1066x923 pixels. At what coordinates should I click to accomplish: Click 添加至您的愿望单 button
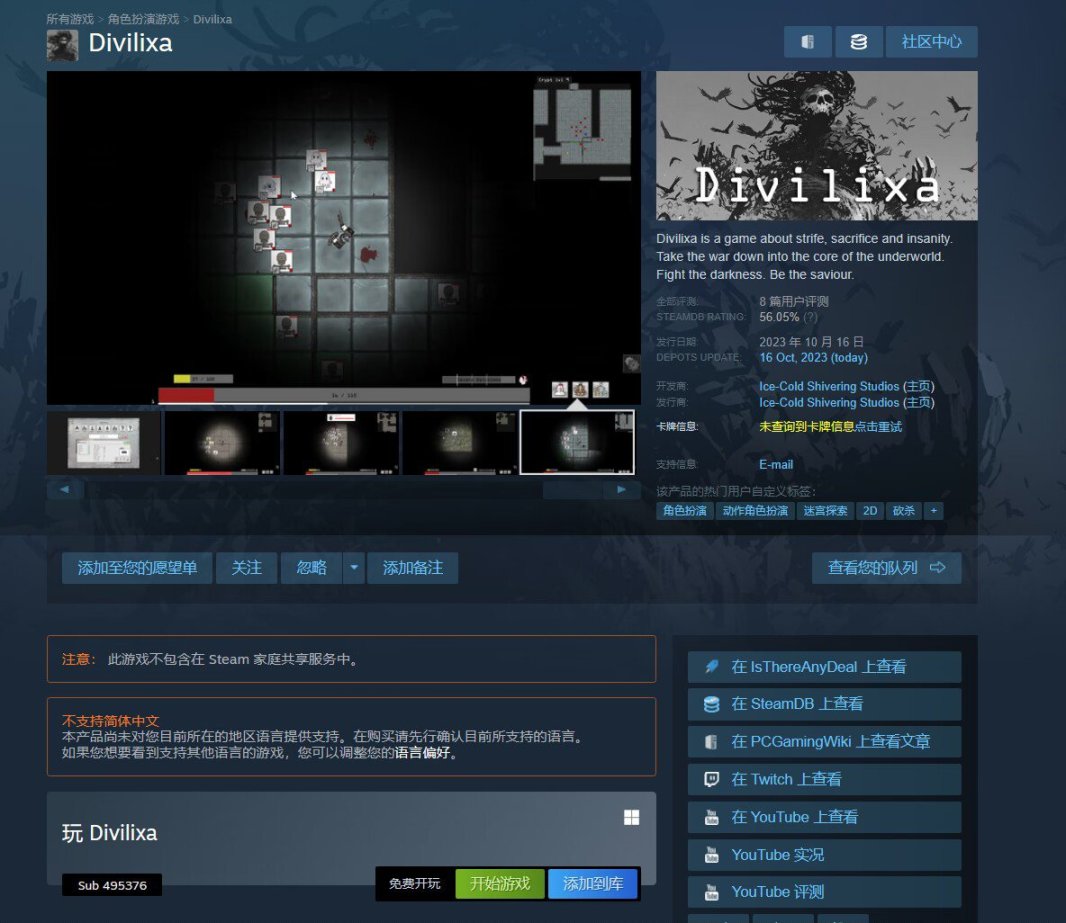click(137, 568)
